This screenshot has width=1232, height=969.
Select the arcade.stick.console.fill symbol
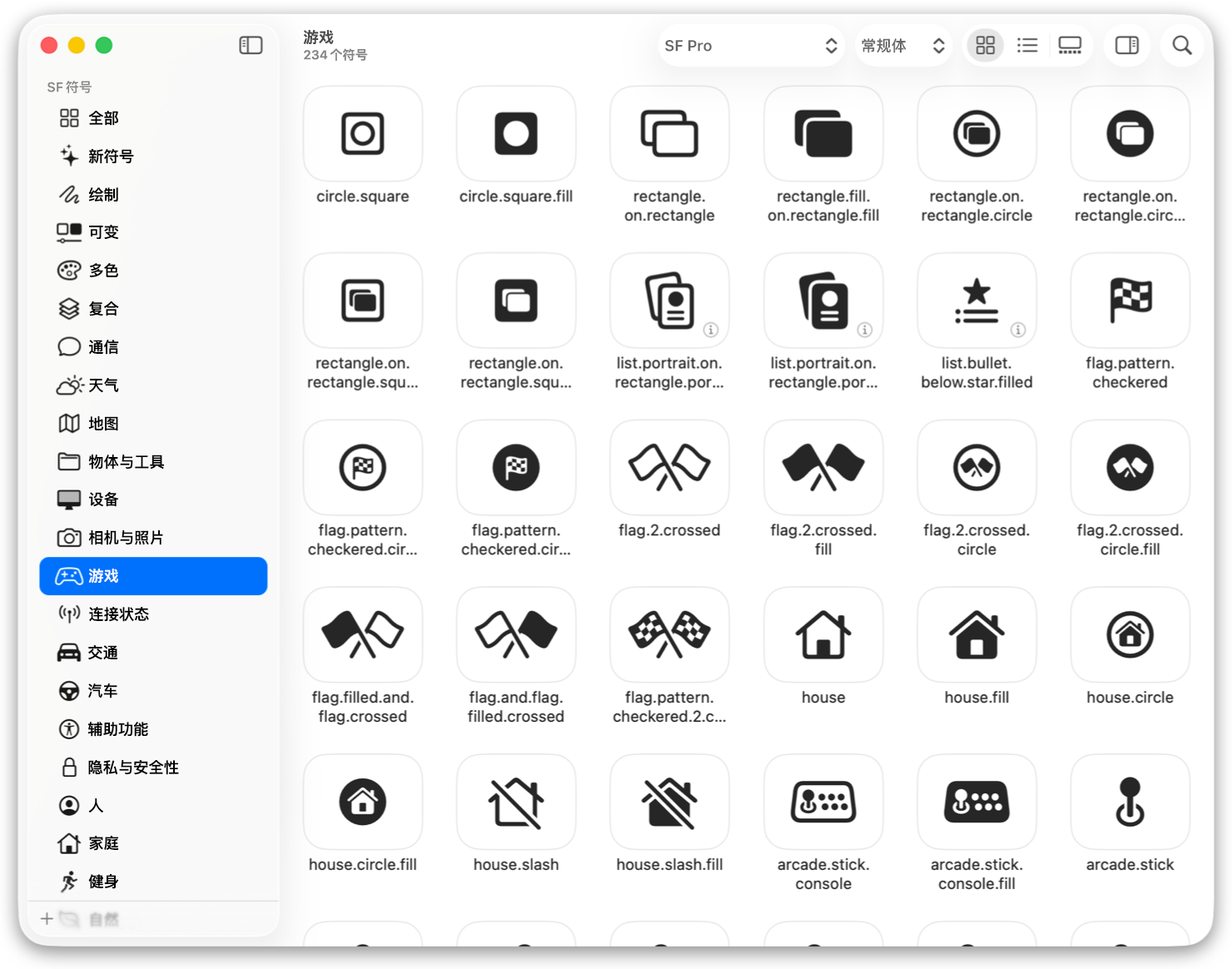[976, 803]
